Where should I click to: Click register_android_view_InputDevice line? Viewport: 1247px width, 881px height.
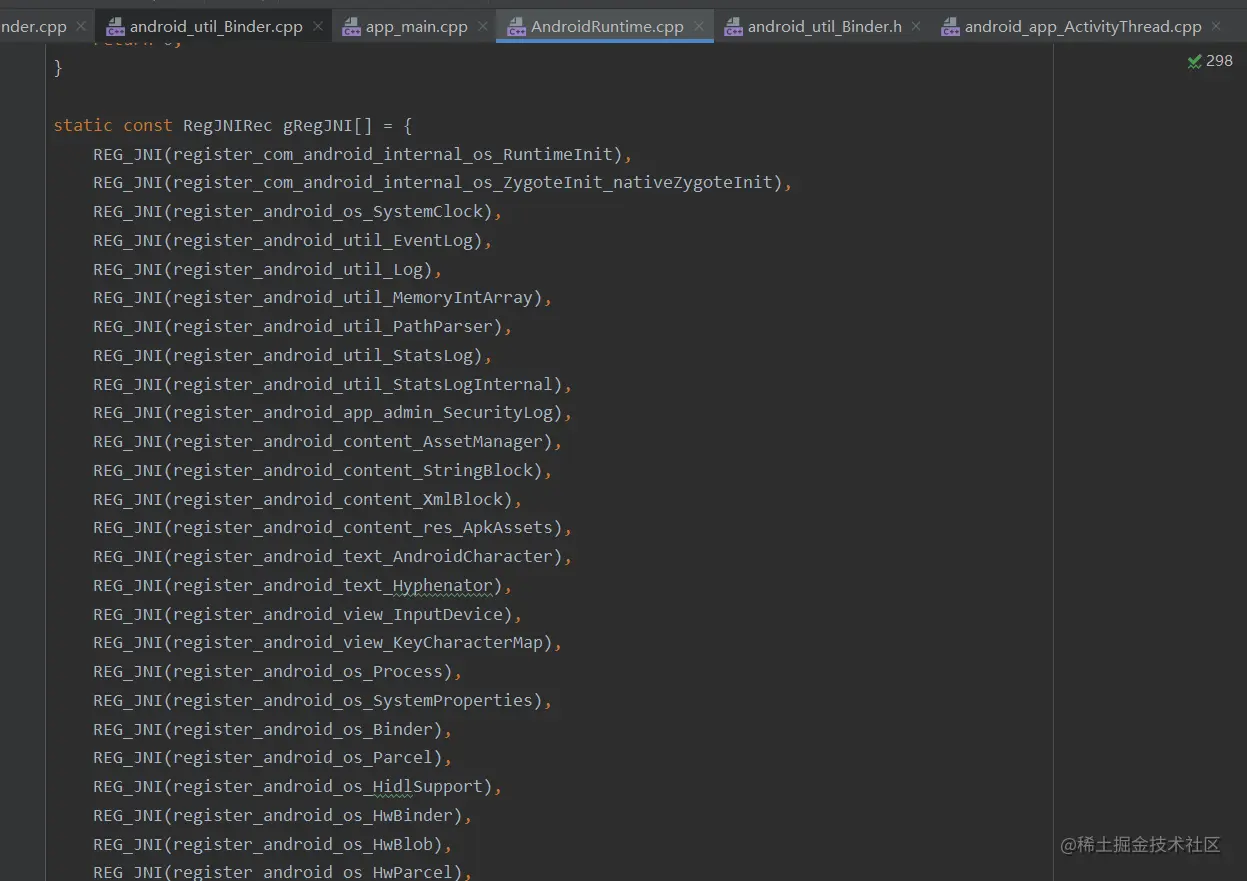pos(308,614)
